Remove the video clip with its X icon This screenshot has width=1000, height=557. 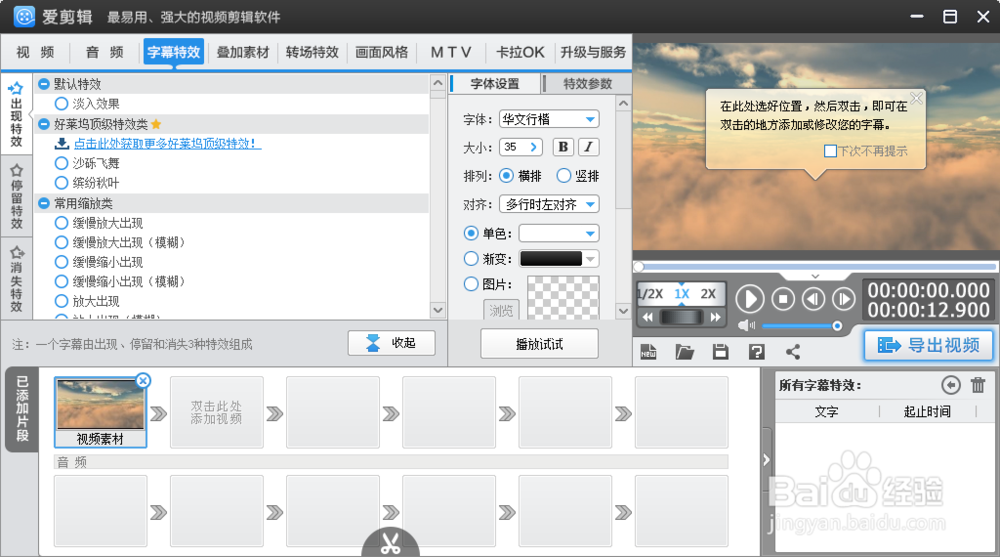(x=143, y=381)
